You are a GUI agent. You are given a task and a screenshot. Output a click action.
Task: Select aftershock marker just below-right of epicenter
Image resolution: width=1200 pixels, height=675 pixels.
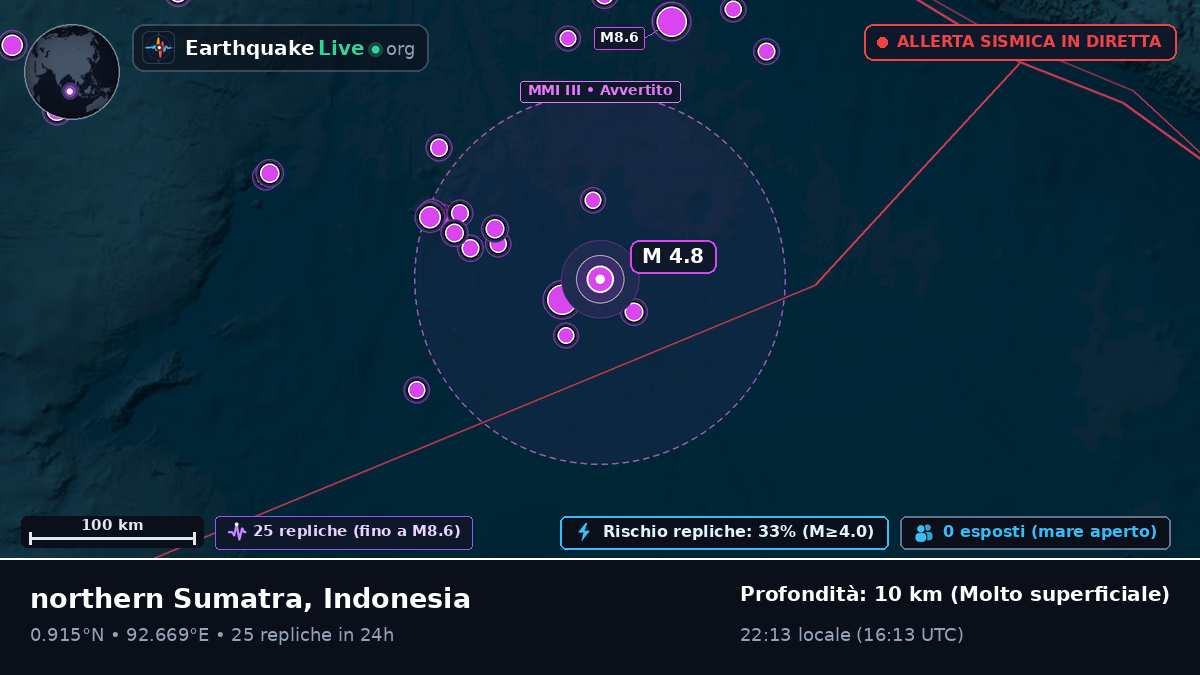click(x=634, y=312)
